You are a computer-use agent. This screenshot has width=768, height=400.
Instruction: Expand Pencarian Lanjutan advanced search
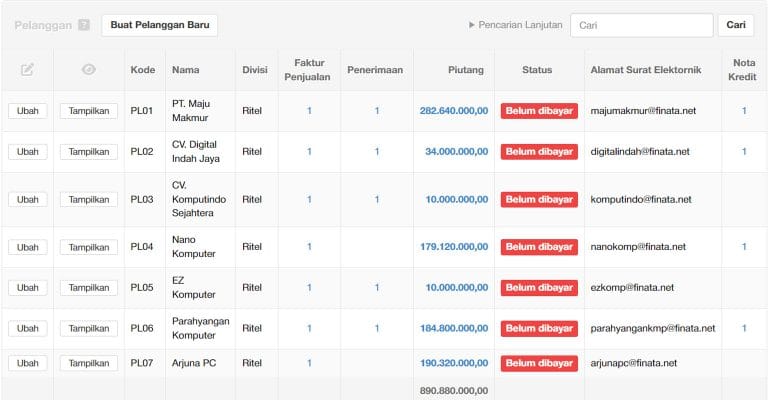516,25
